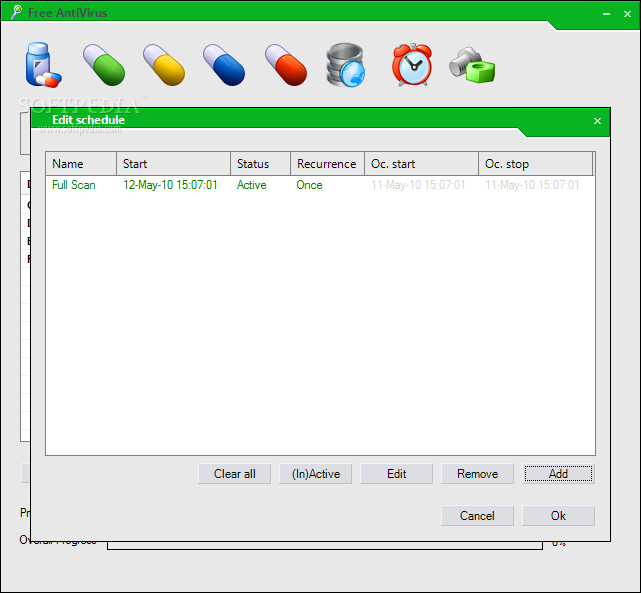
Task: Select the green pill icon
Action: 104,65
